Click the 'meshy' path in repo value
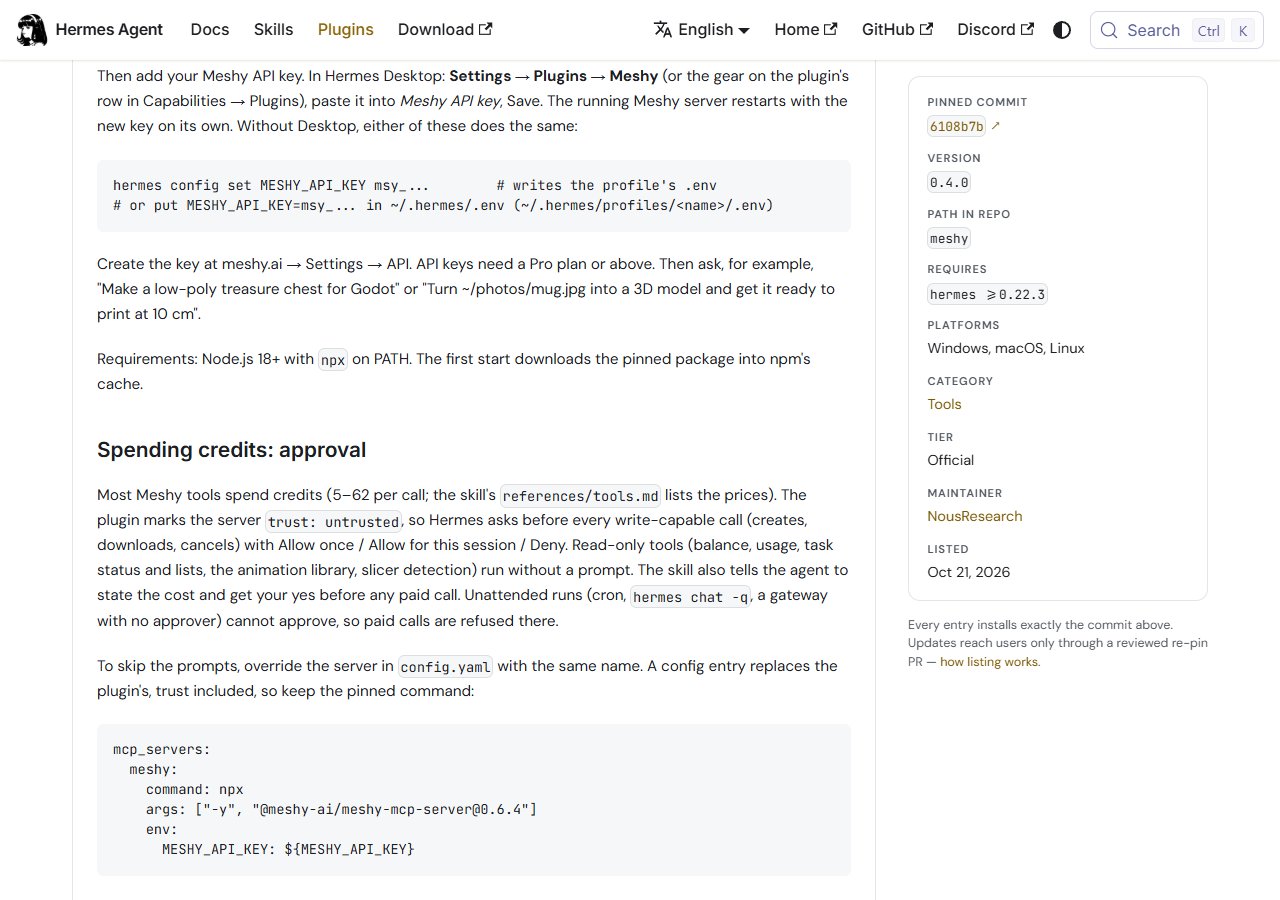 (x=949, y=238)
